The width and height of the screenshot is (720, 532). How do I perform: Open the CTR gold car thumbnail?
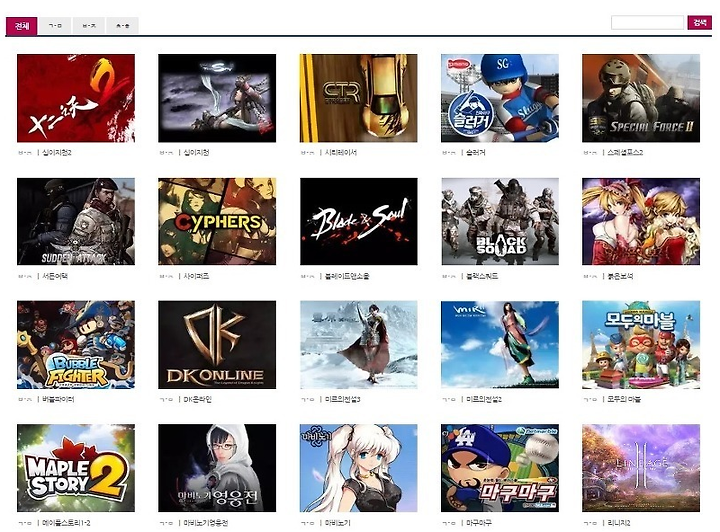pyautogui.click(x=359, y=98)
